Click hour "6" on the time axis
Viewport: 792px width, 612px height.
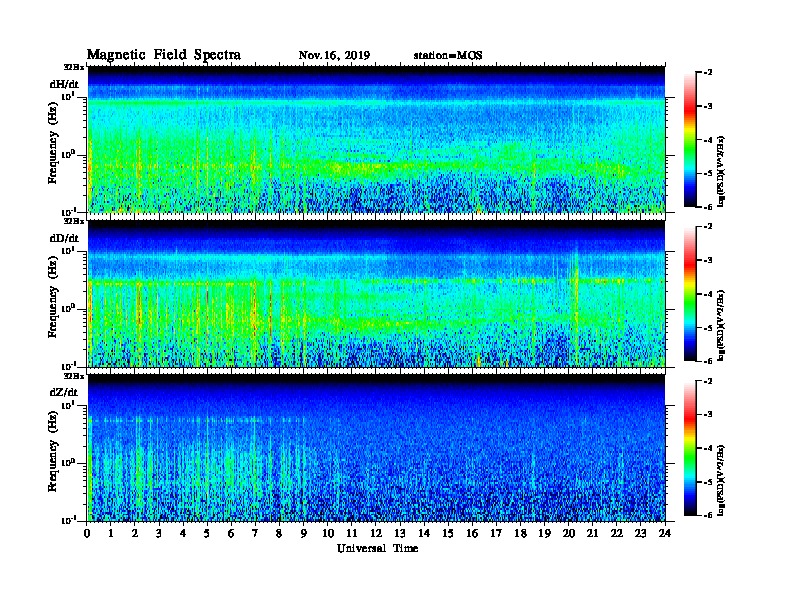(231, 534)
